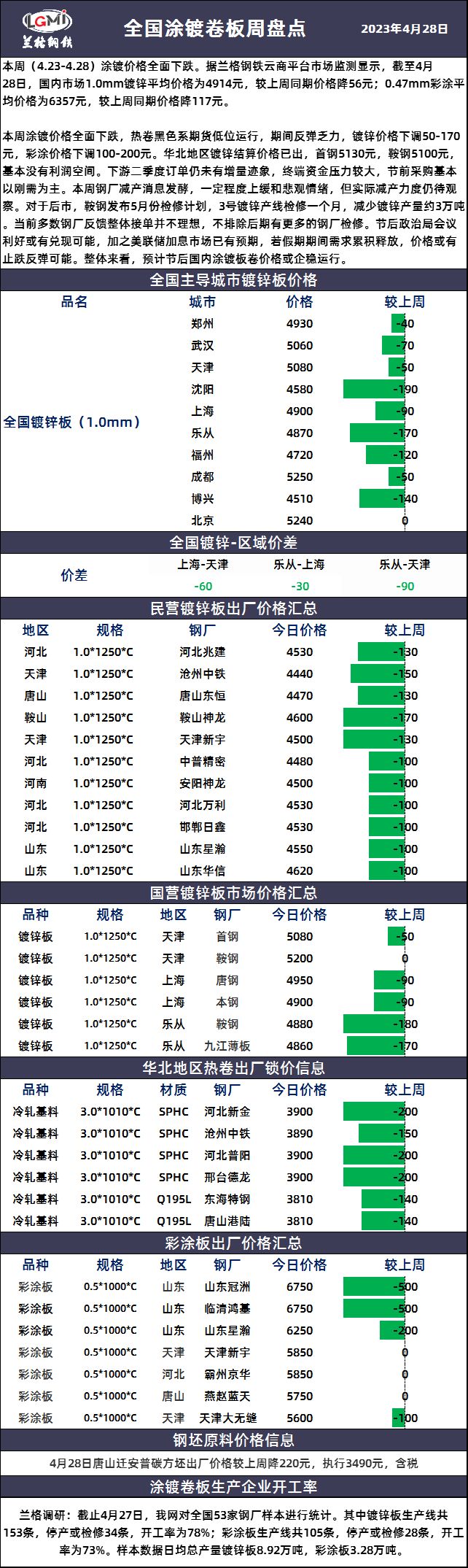Click the 武汉 city cell
The image size is (468, 1568).
tap(202, 346)
